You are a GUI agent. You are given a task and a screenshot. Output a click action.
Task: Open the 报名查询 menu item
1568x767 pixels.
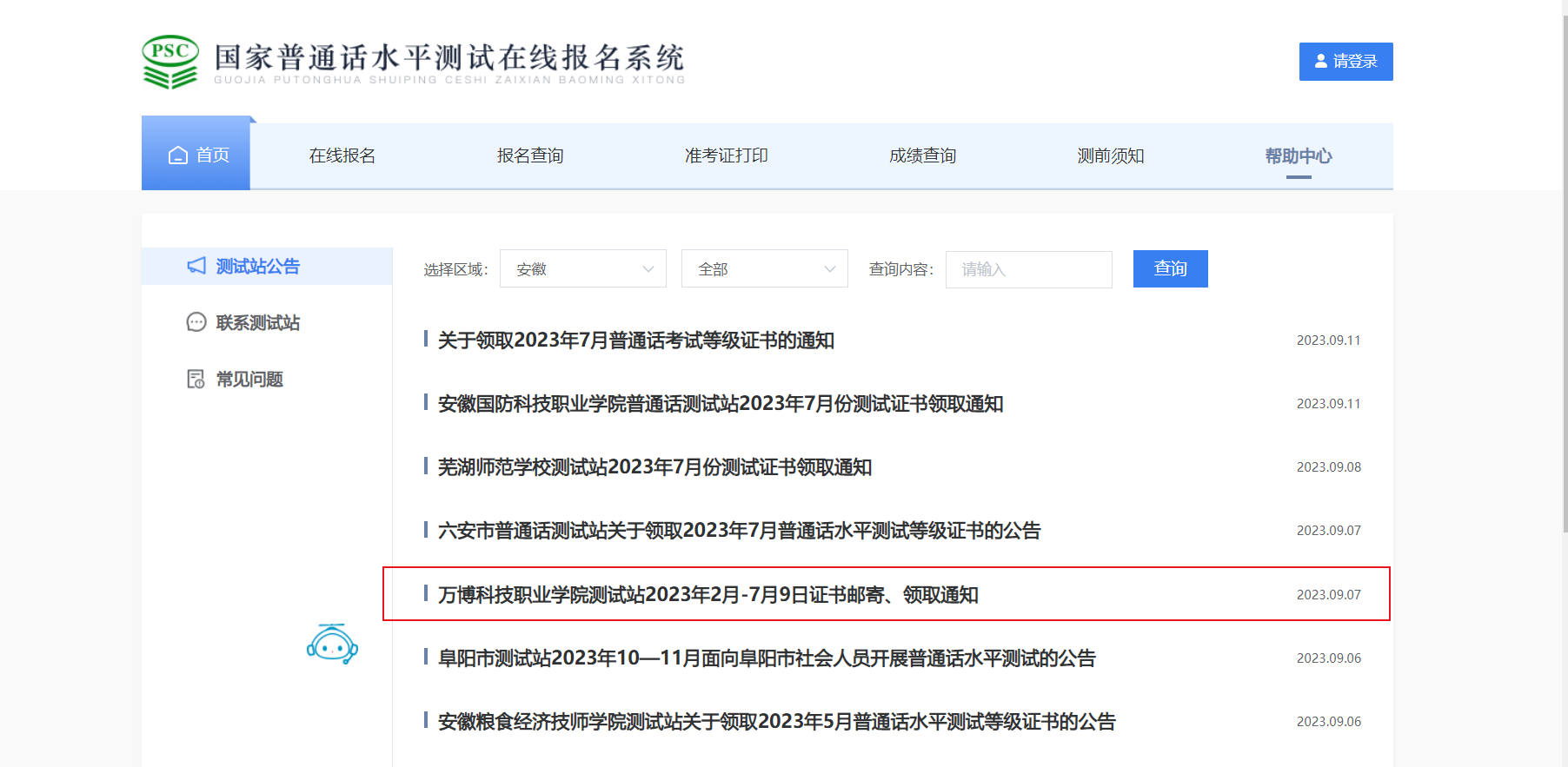(x=530, y=155)
